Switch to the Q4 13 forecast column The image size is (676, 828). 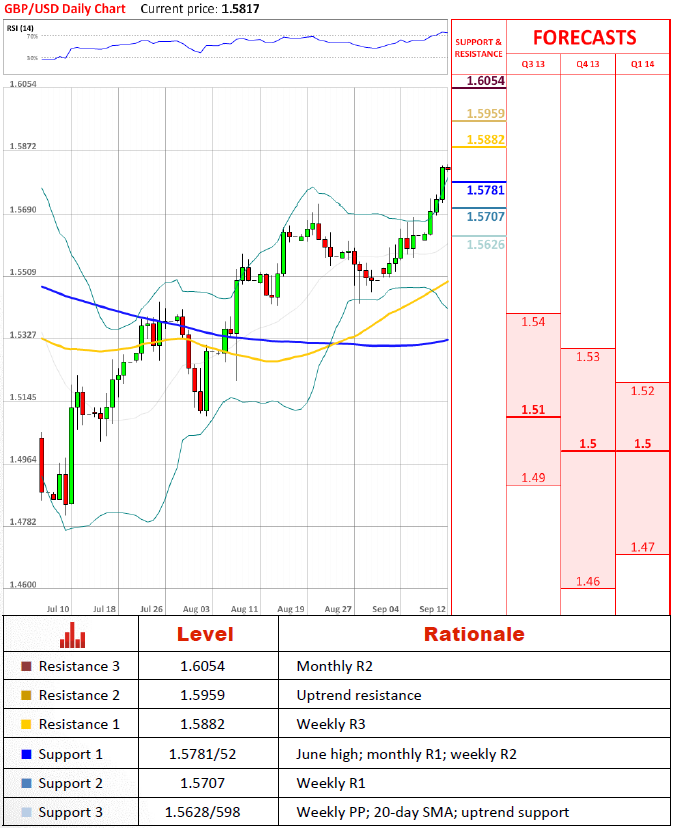point(588,64)
